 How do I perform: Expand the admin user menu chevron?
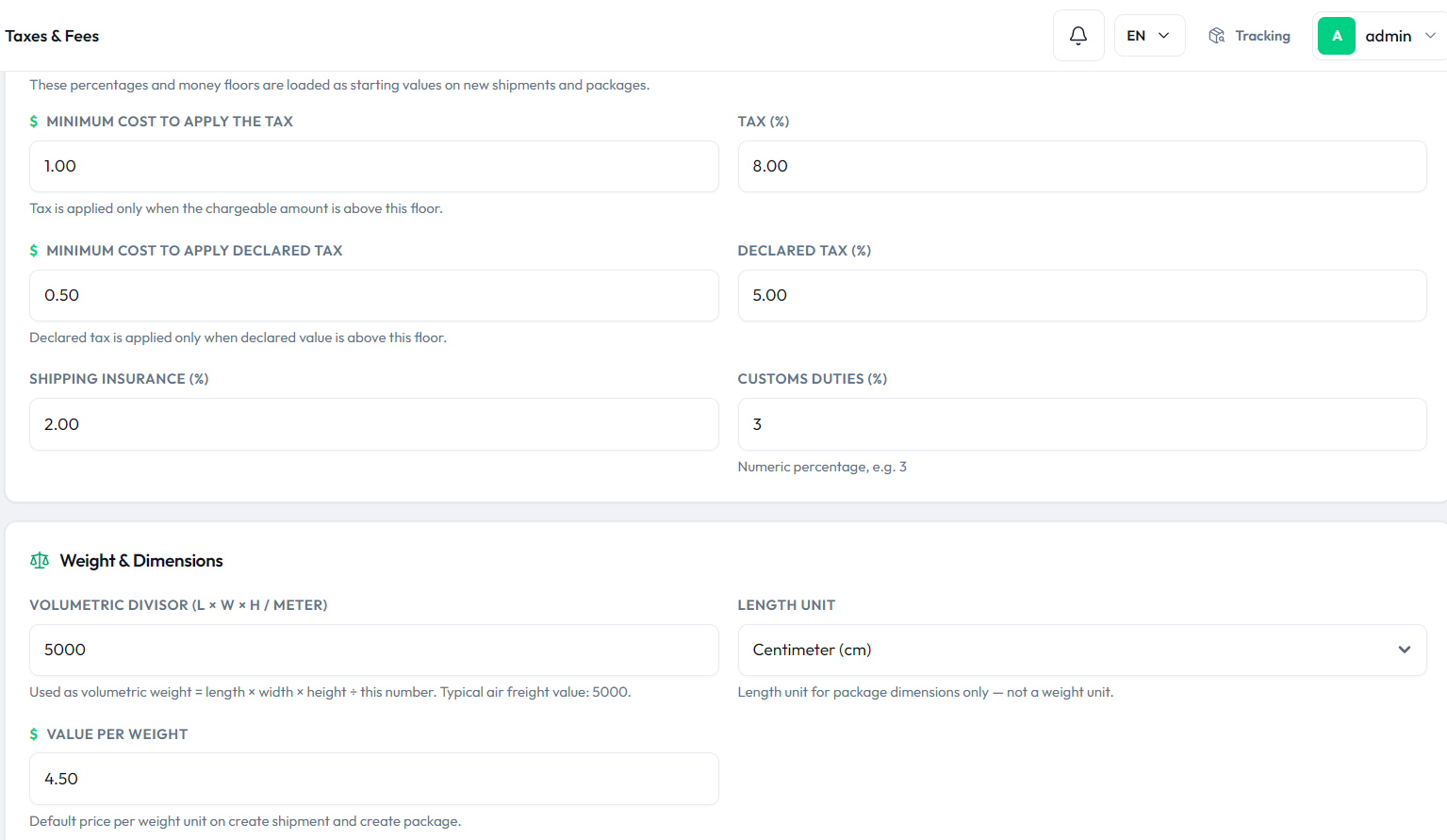click(1430, 36)
